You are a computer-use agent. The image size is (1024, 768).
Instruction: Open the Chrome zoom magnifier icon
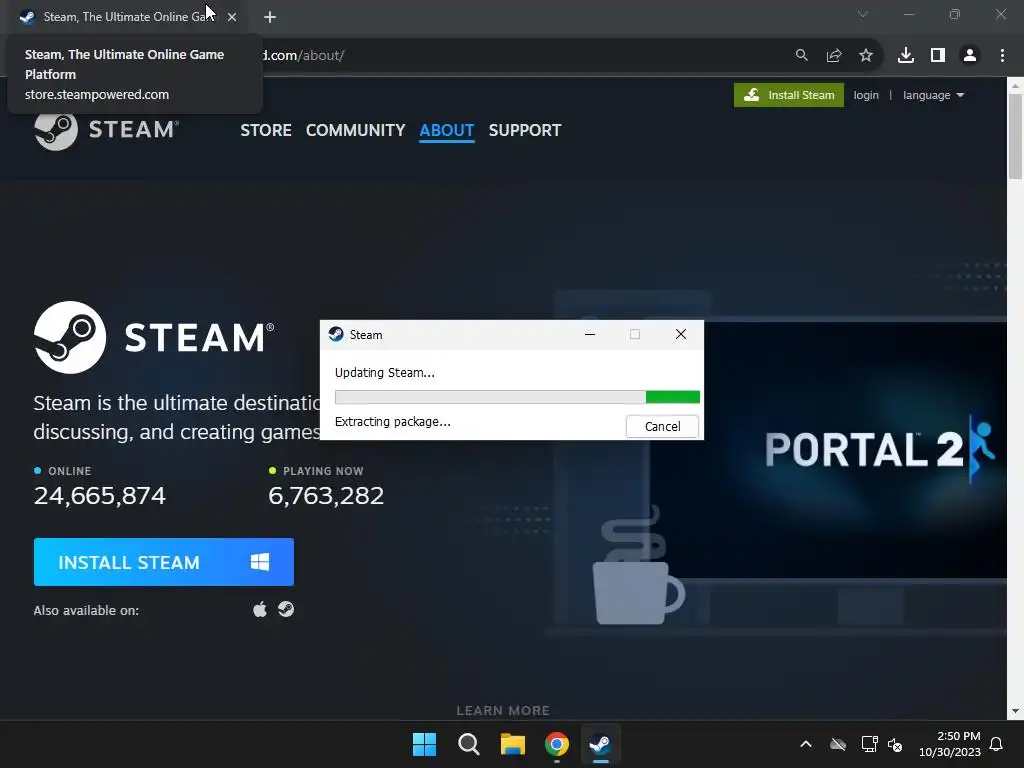point(801,56)
